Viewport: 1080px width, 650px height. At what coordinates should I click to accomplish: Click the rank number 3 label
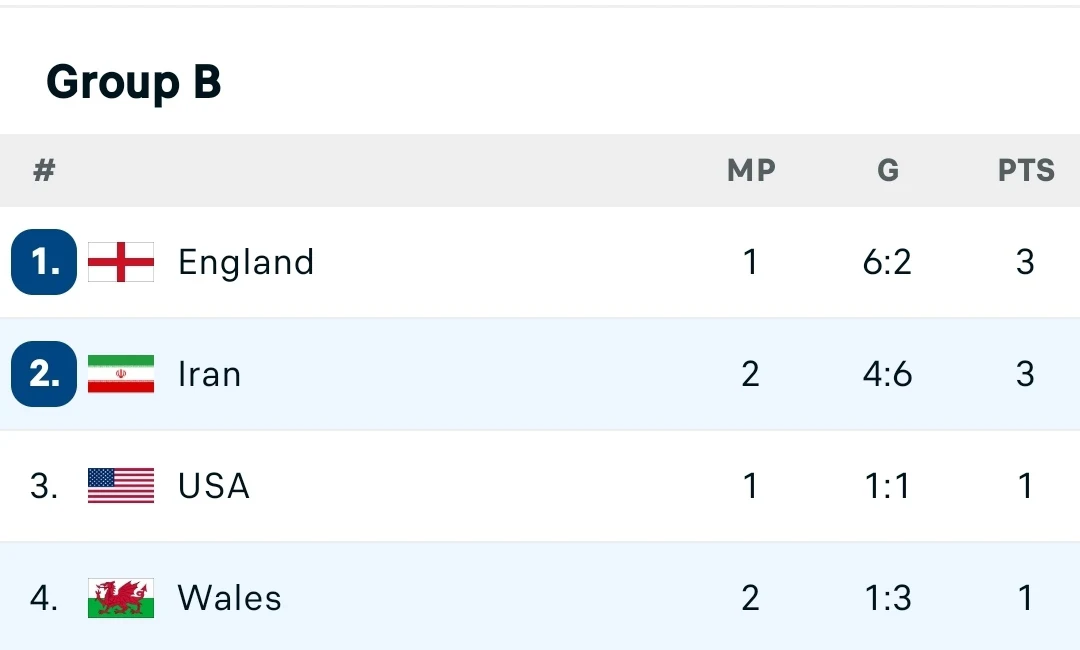43,486
